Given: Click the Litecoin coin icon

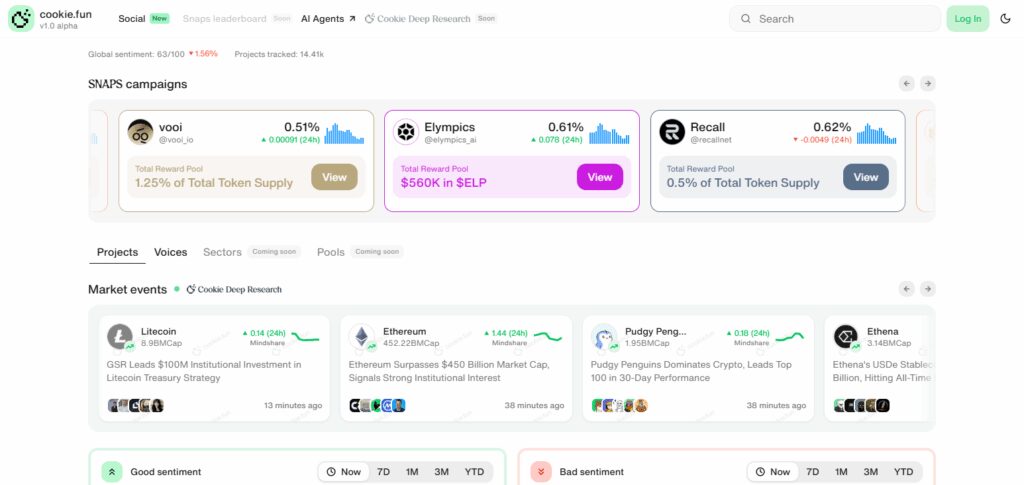Looking at the screenshot, I should click(120, 337).
